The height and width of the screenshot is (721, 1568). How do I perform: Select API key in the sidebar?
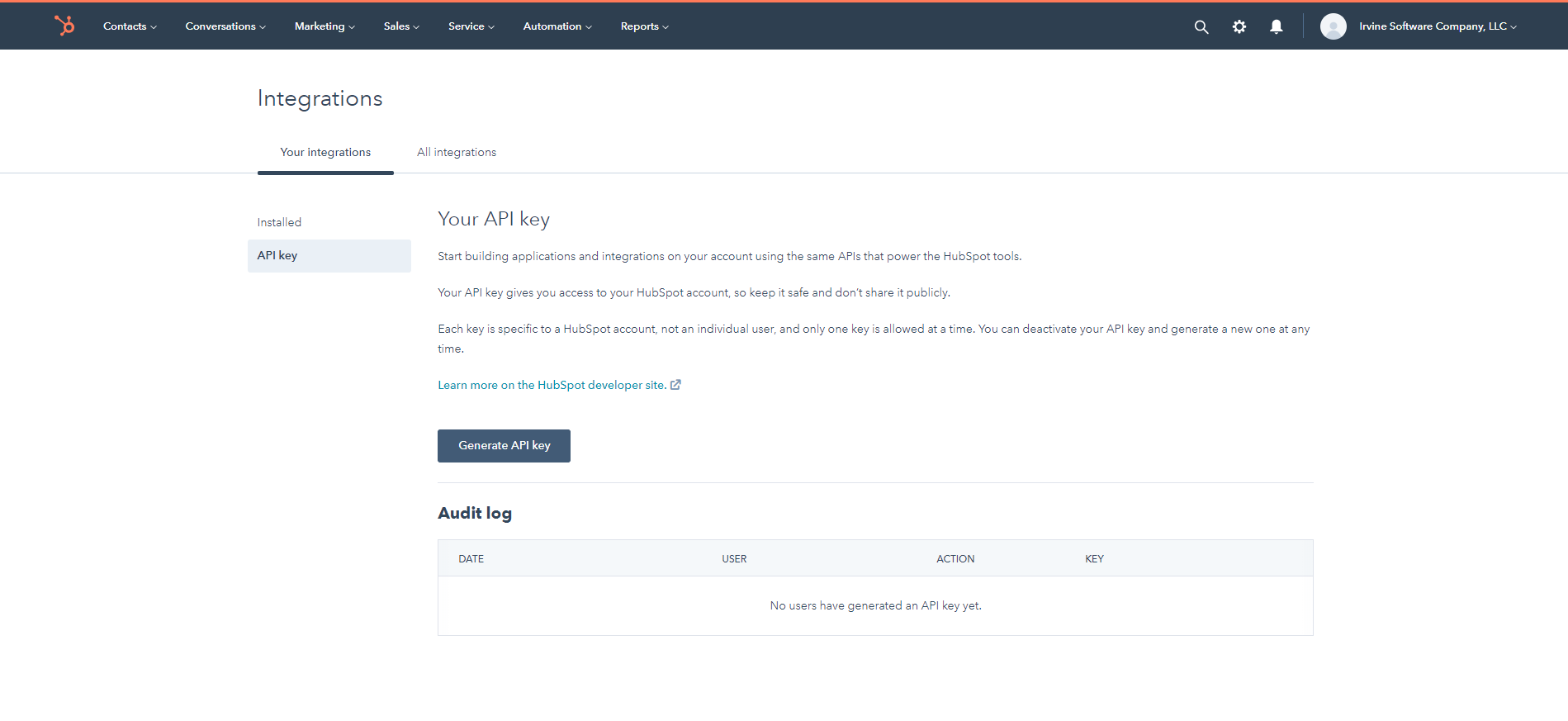pyautogui.click(x=329, y=256)
